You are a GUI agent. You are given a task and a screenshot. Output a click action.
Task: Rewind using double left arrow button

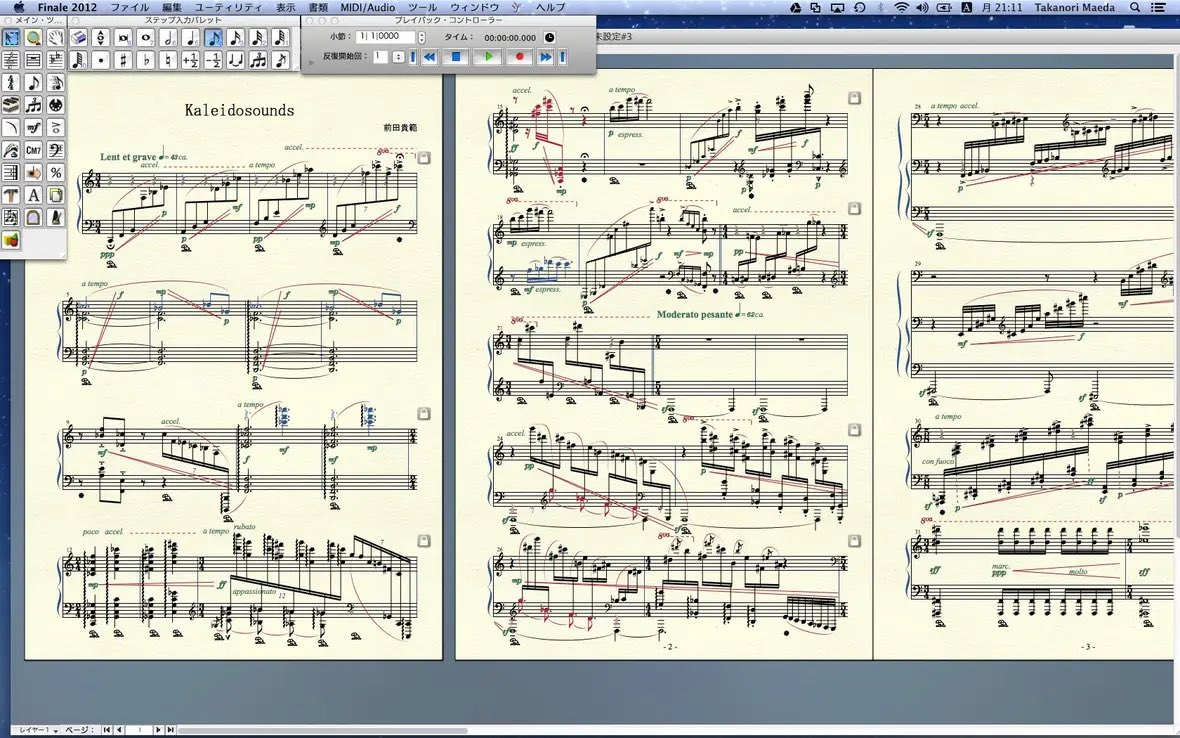(429, 57)
